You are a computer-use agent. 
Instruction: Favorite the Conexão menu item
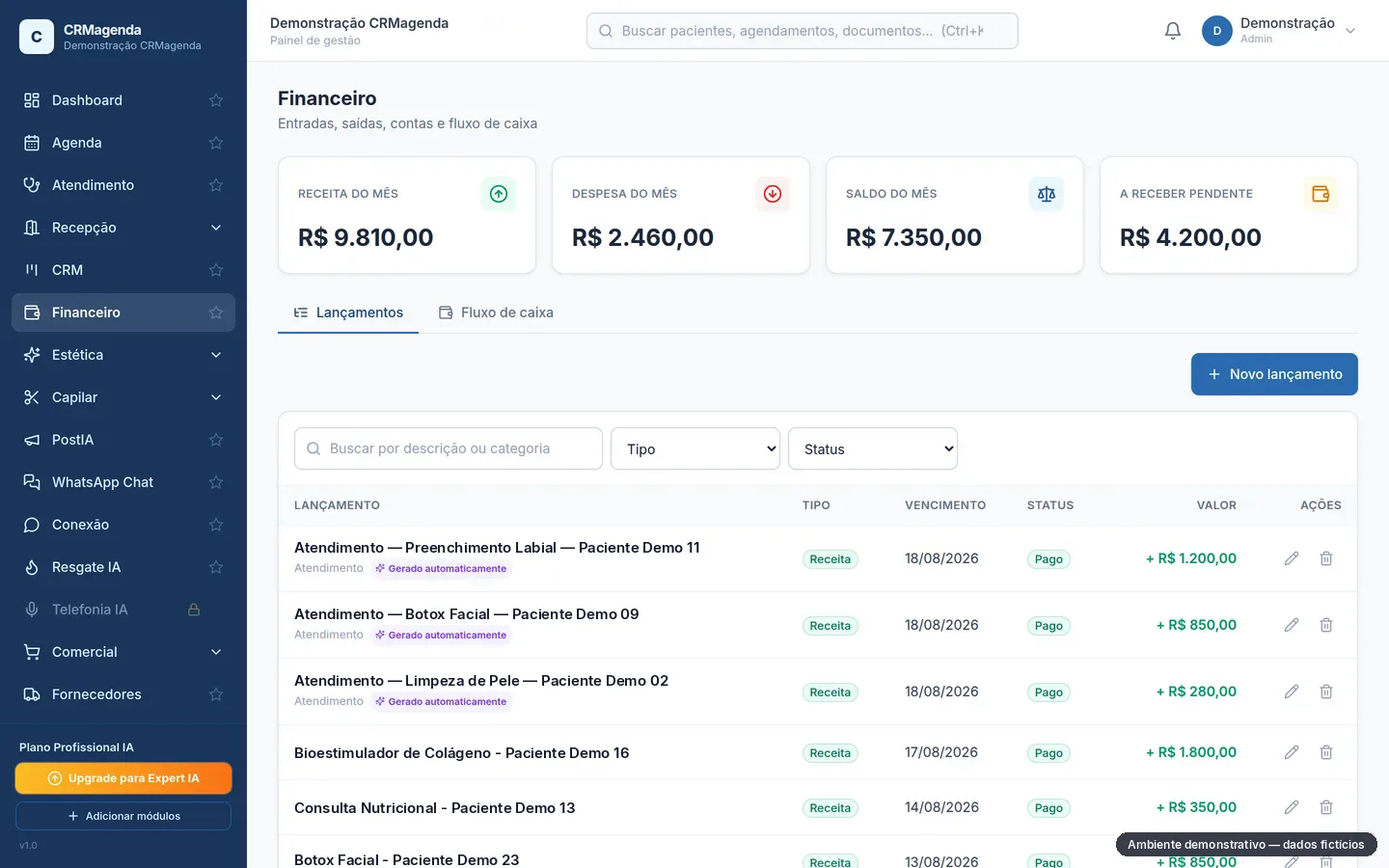216,525
